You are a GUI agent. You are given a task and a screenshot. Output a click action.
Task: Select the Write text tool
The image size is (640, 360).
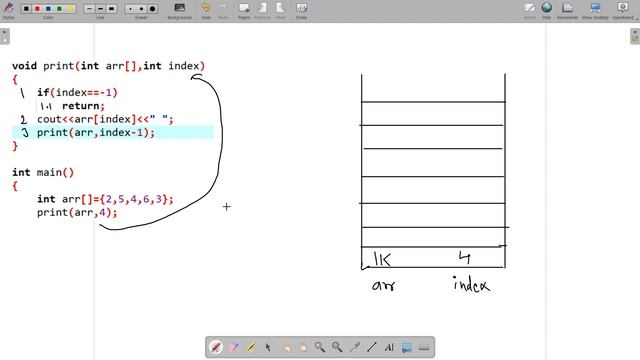tap(389, 347)
